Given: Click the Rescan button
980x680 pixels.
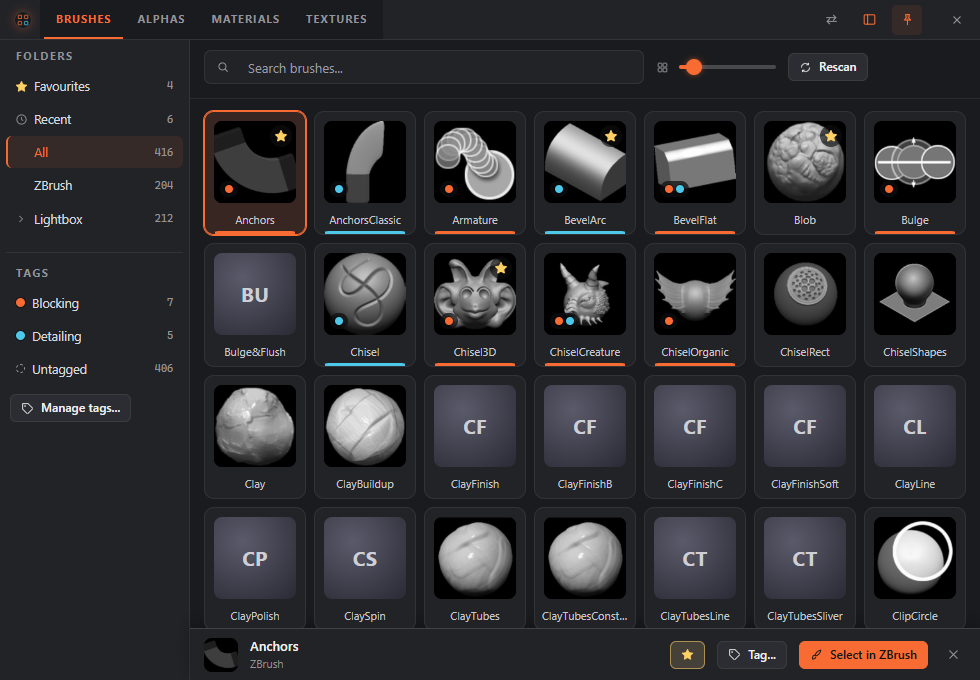Looking at the screenshot, I should coord(828,67).
